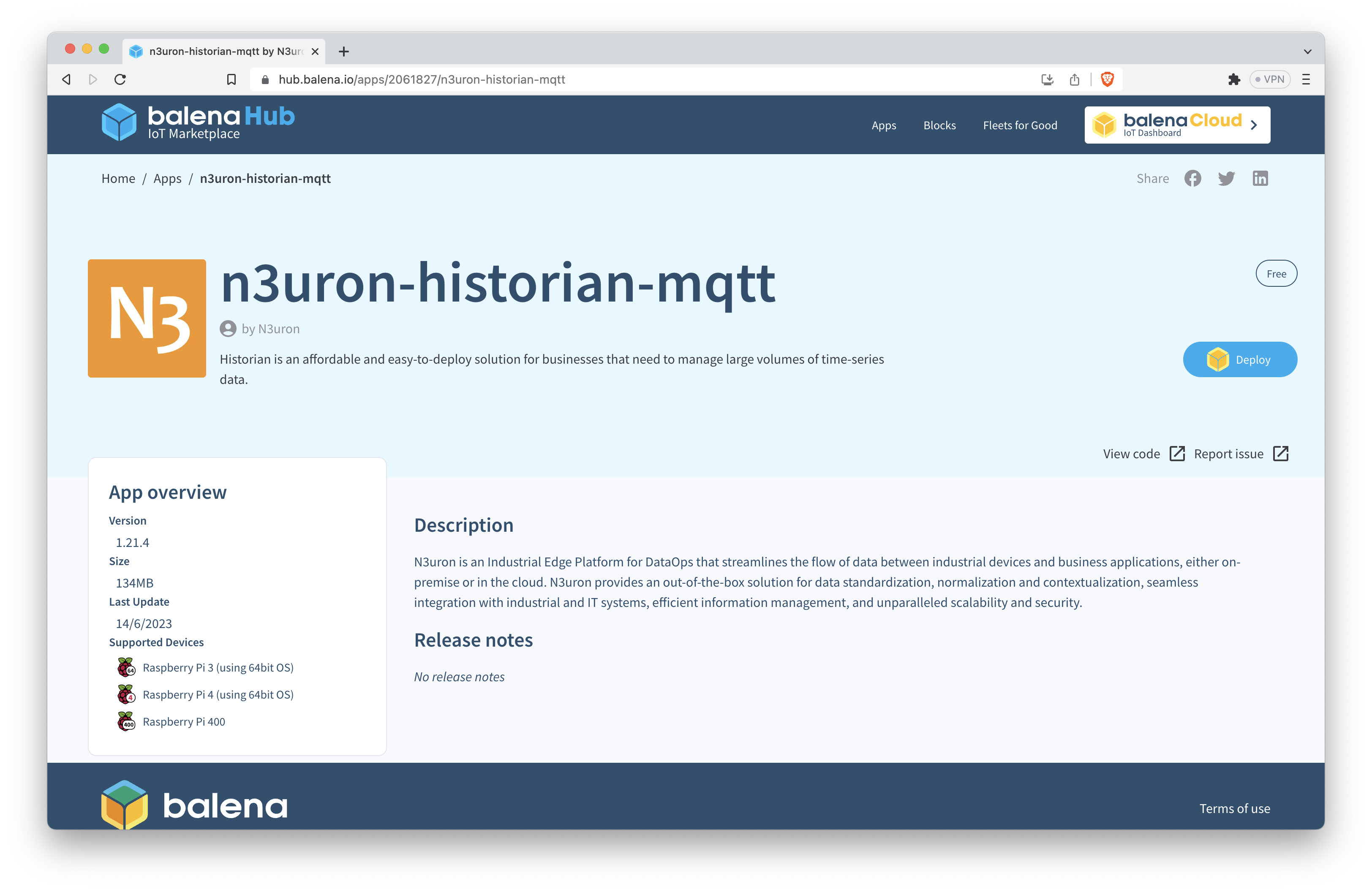Open the Blocks nav item
Image resolution: width=1372 pixels, height=892 pixels.
point(939,125)
